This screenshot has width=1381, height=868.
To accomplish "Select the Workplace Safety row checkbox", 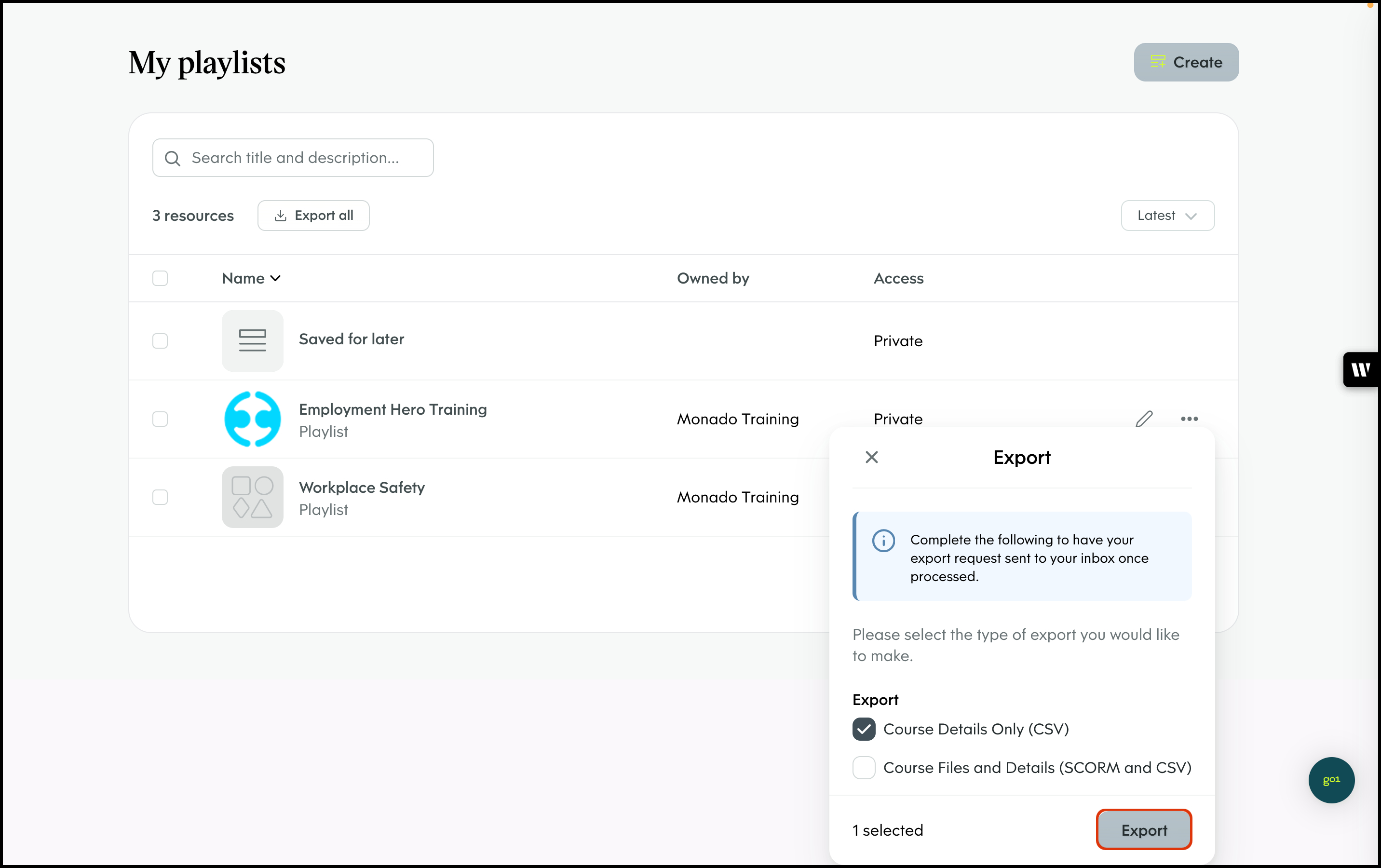I will (160, 497).
